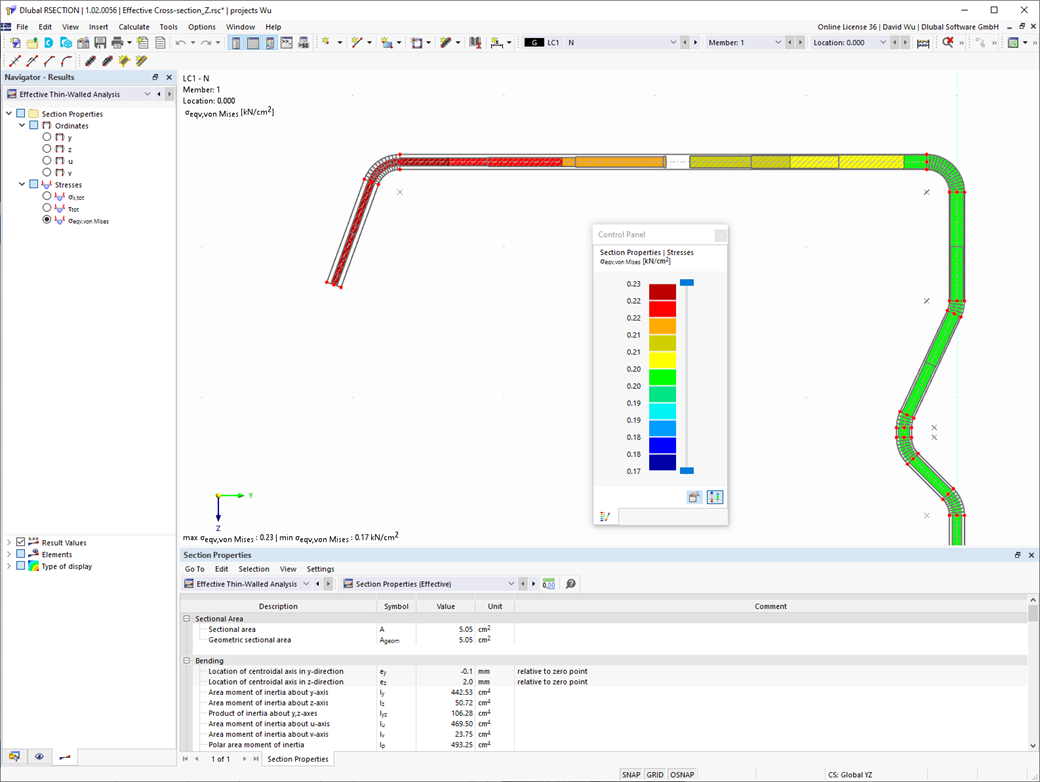Screen dimensions: 1040x782
Task: Select the Print tool in the toolbar
Action: pos(117,42)
